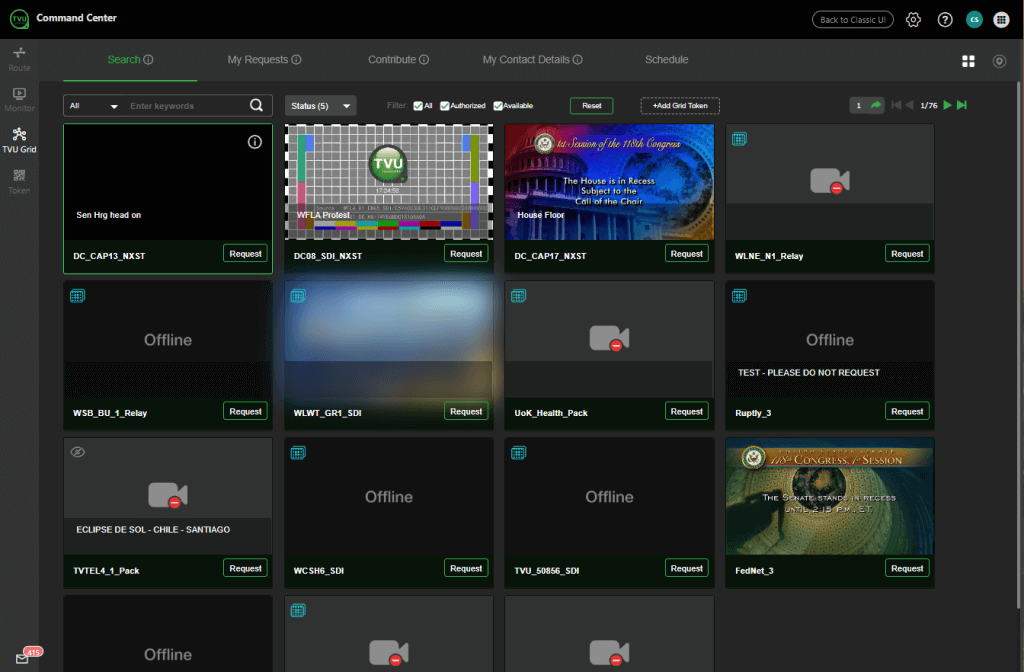This screenshot has height=672, width=1024.
Task: Open the mail inbox with 415 badge
Action: pyautogui.click(x=23, y=658)
